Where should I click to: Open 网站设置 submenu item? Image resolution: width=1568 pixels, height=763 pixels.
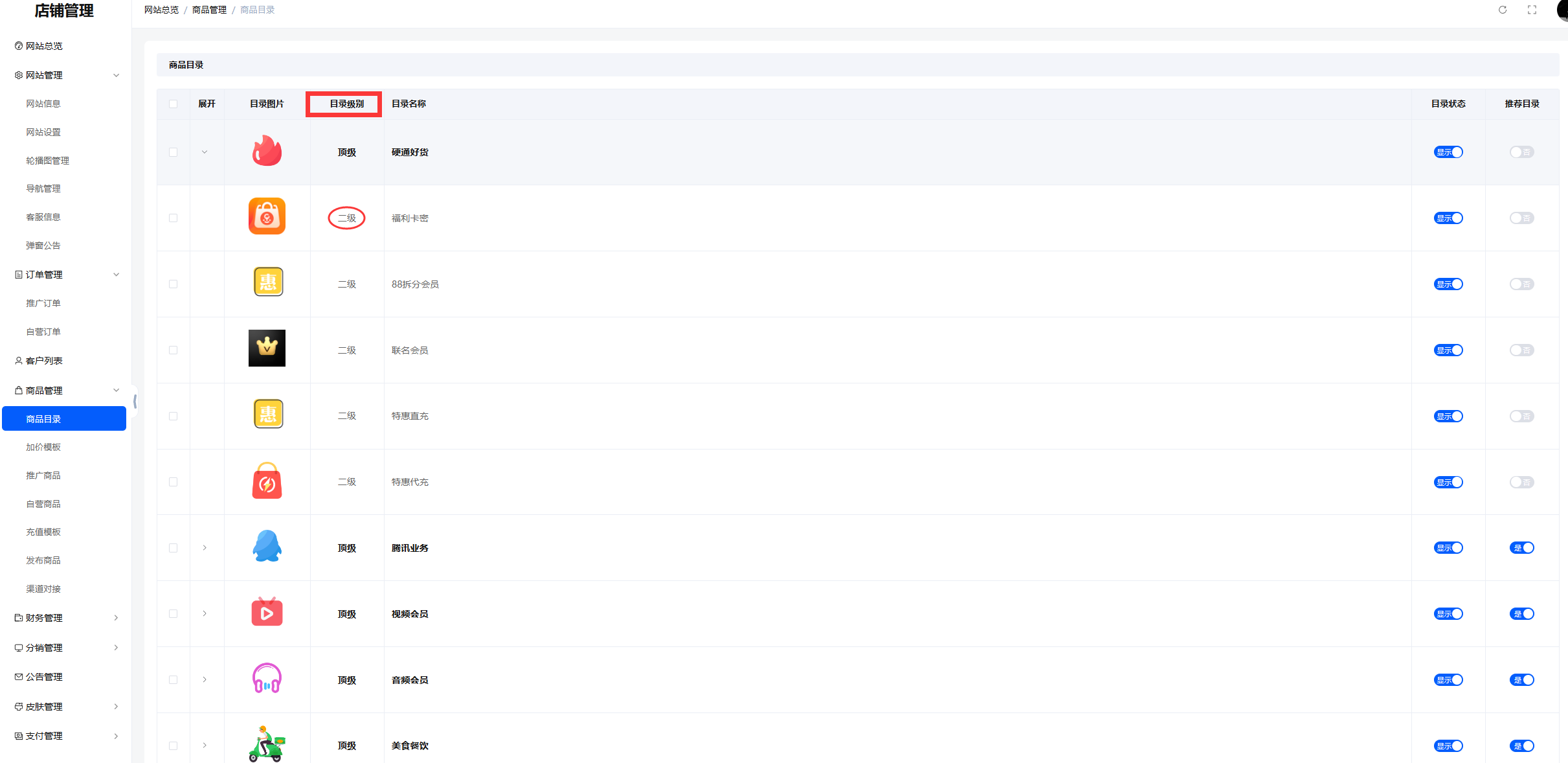[x=43, y=132]
